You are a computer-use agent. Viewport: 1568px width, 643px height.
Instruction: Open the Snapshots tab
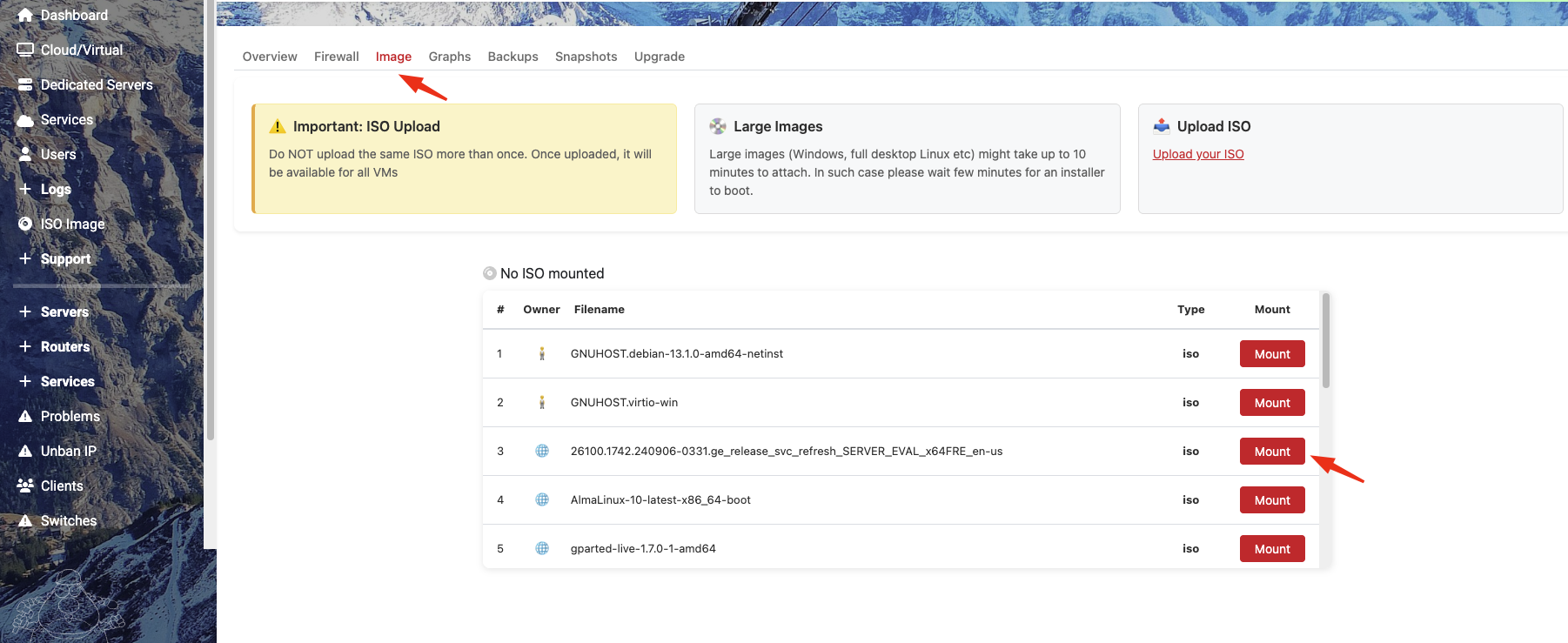pyautogui.click(x=586, y=57)
